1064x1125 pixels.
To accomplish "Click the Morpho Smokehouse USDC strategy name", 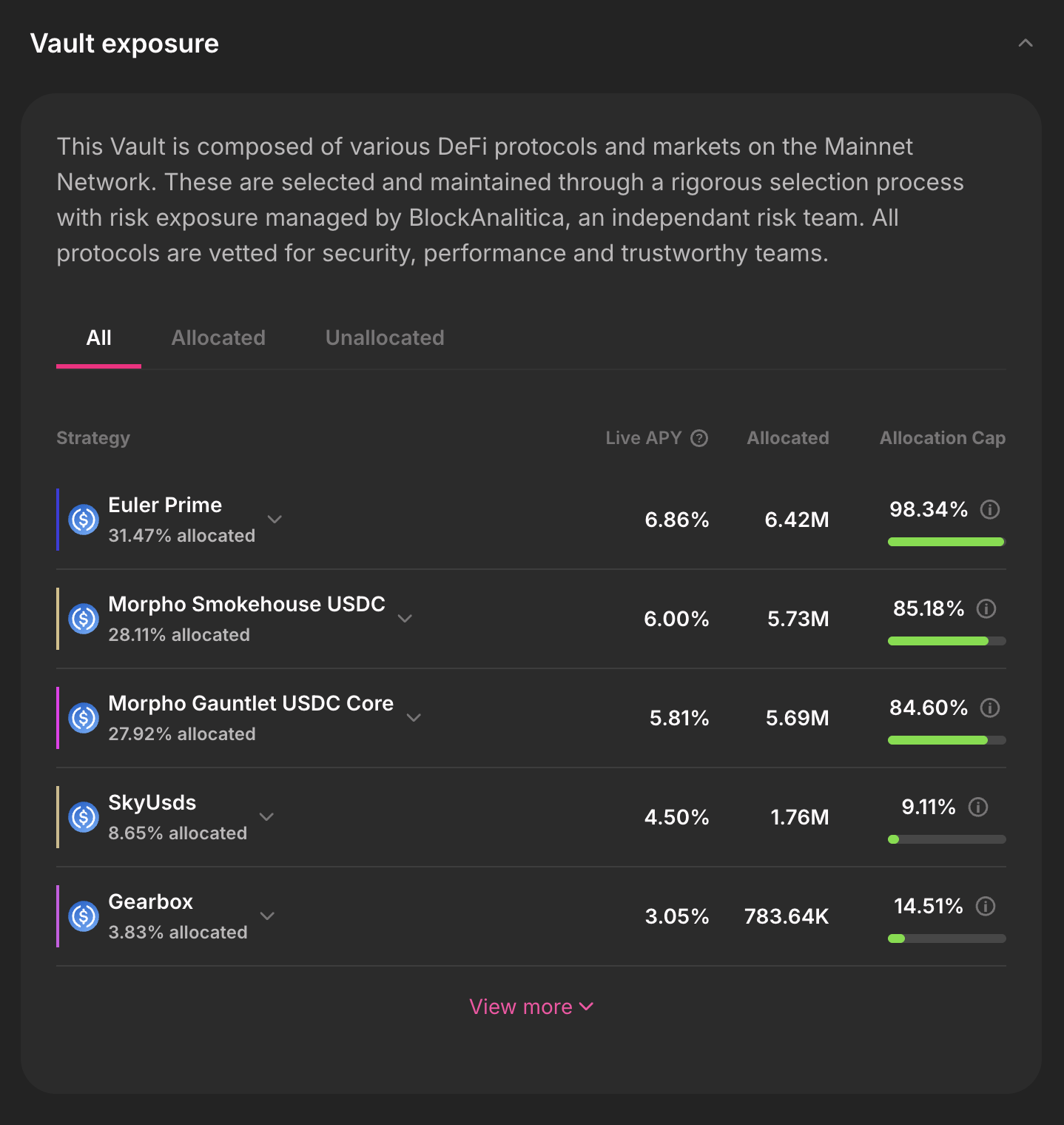I will 246,605.
